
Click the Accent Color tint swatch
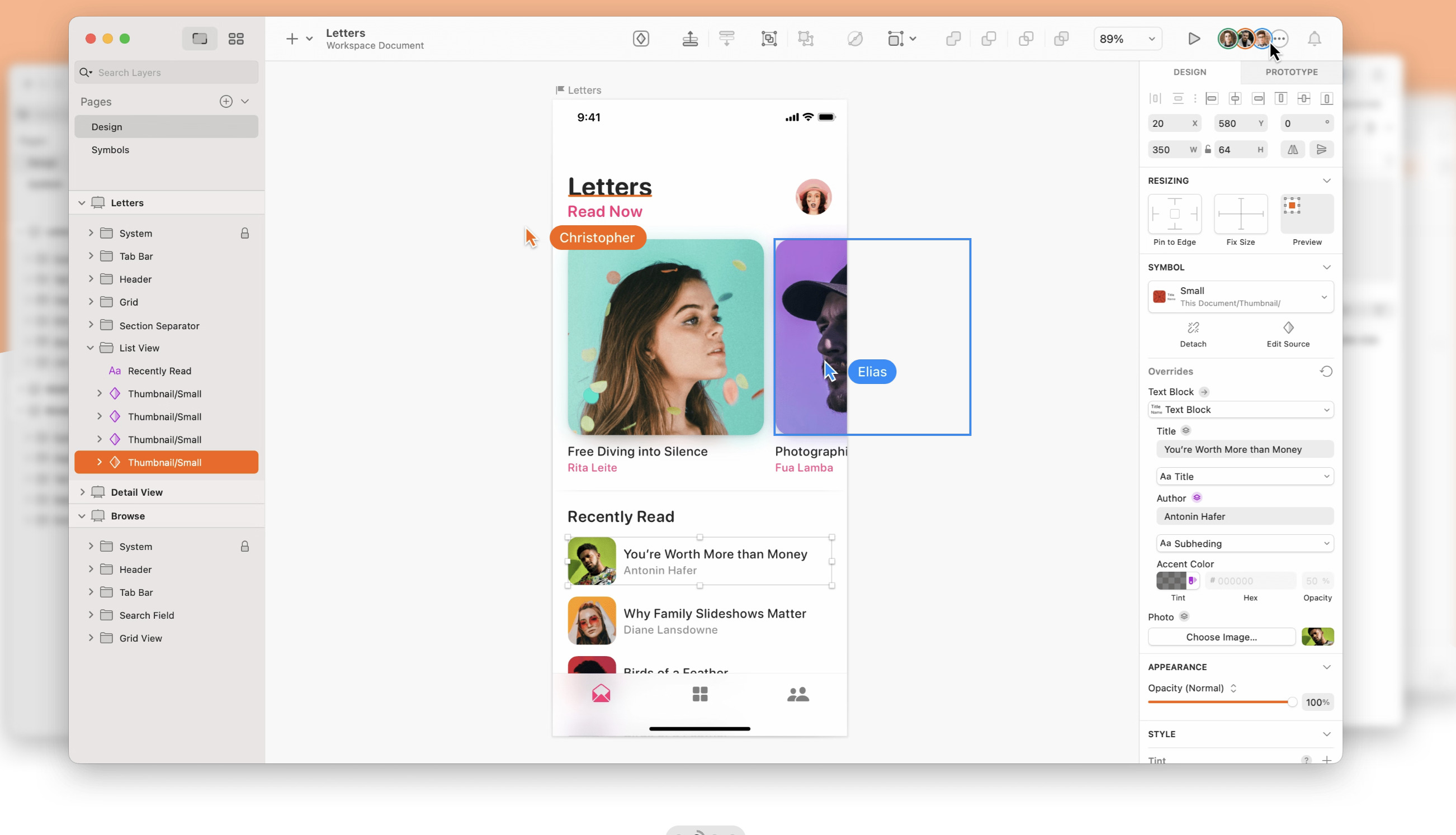[1171, 580]
